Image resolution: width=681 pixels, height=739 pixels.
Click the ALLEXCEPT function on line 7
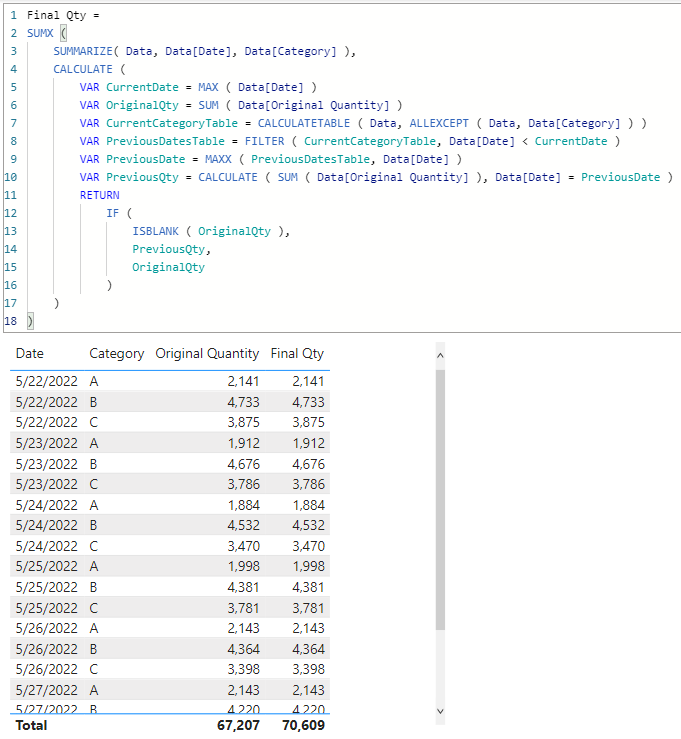(439, 123)
